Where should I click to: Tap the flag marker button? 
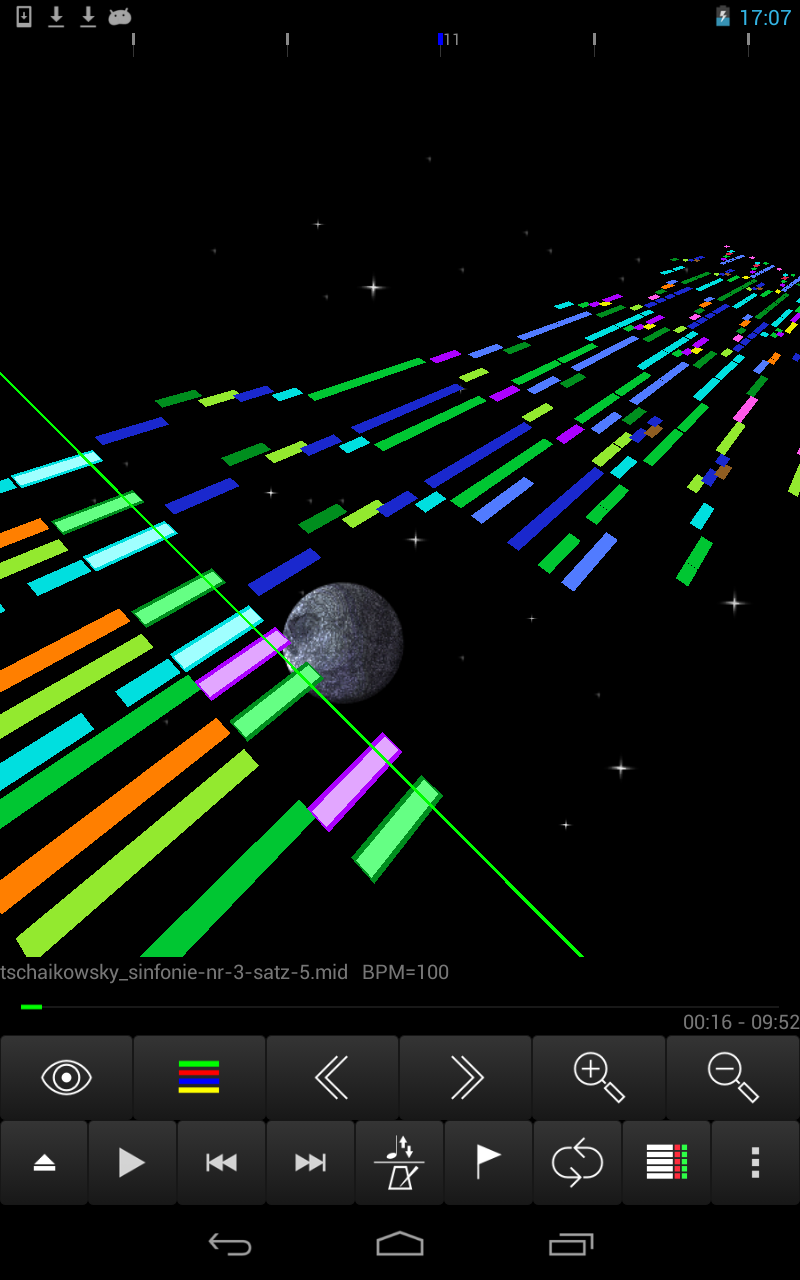488,1162
